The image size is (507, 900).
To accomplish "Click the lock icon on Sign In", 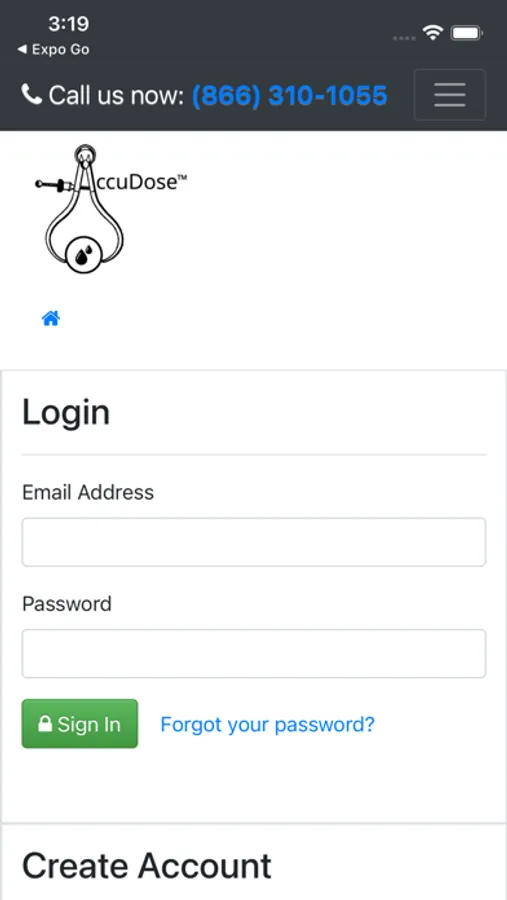I will (x=45, y=723).
